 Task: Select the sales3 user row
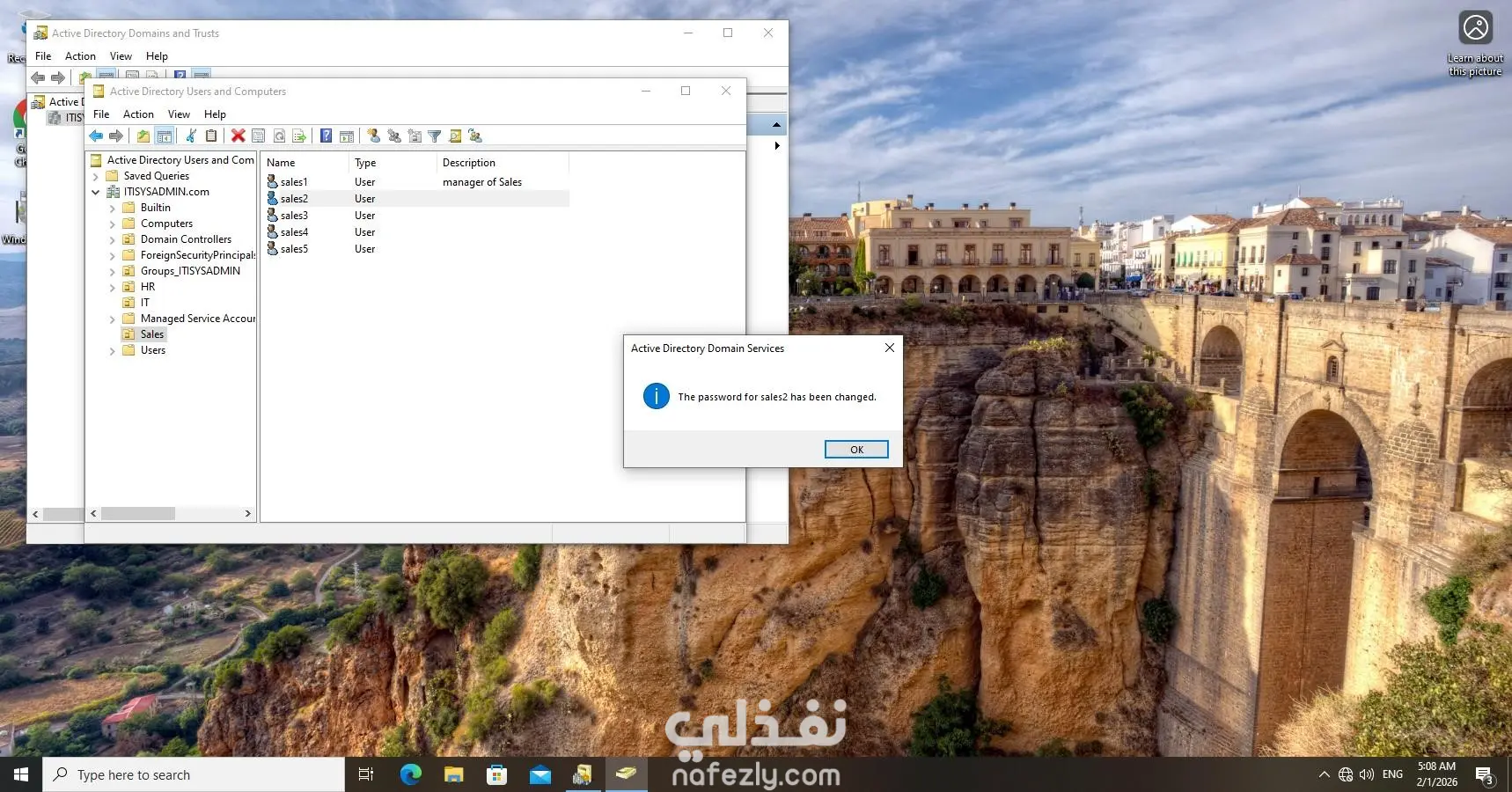click(x=415, y=216)
